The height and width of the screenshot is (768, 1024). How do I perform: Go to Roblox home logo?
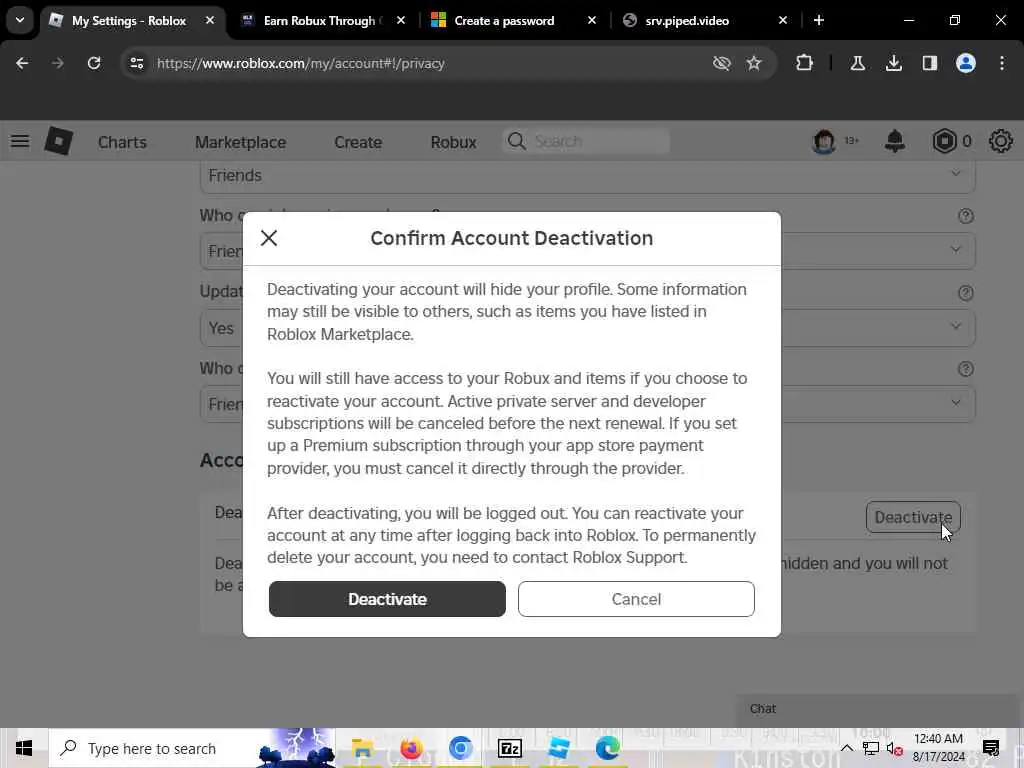click(58, 141)
